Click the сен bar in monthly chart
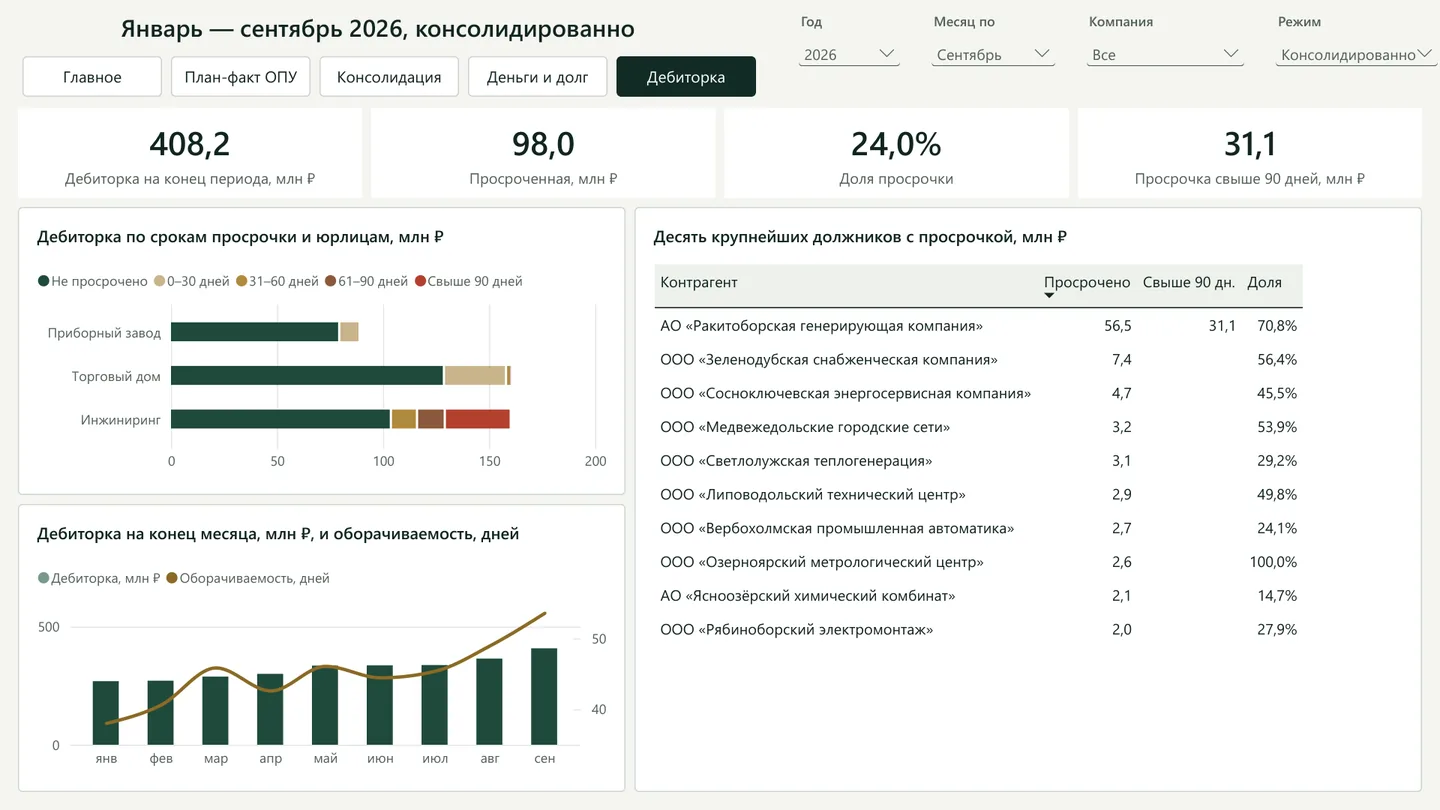 (x=544, y=696)
